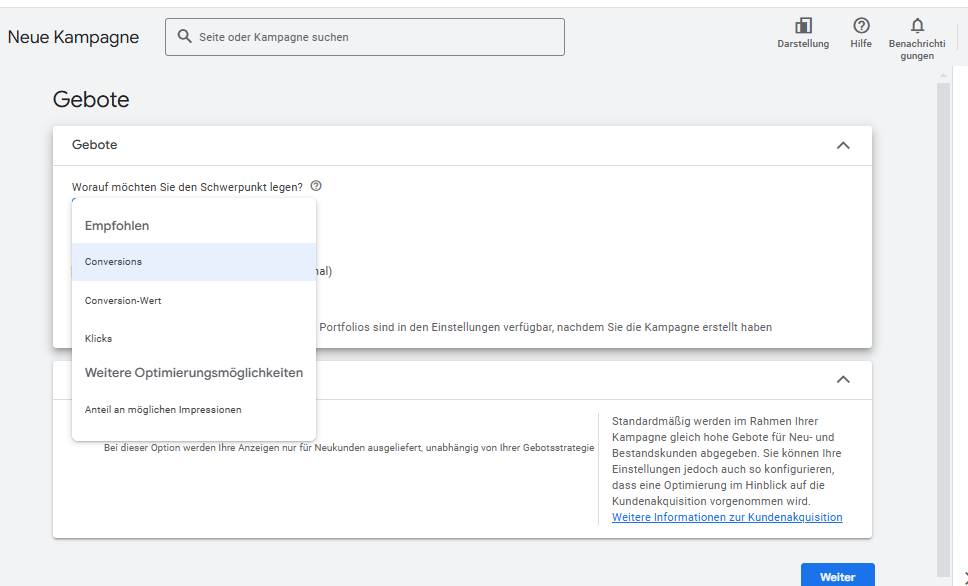Collapse the Gebote section chevron
Screen dimensions: 968x586
(x=843, y=145)
